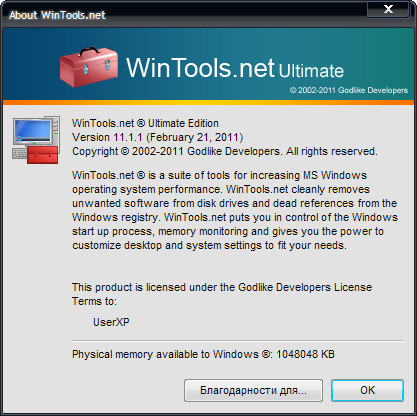Click the 1048048 KB memory value
The image size is (417, 416).
(x=305, y=354)
